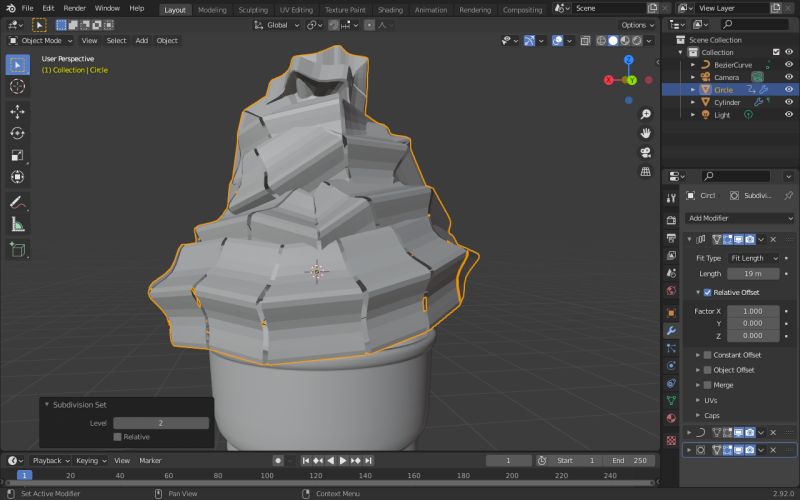Open the viewport Add menu
800x500 pixels.
(x=142, y=41)
